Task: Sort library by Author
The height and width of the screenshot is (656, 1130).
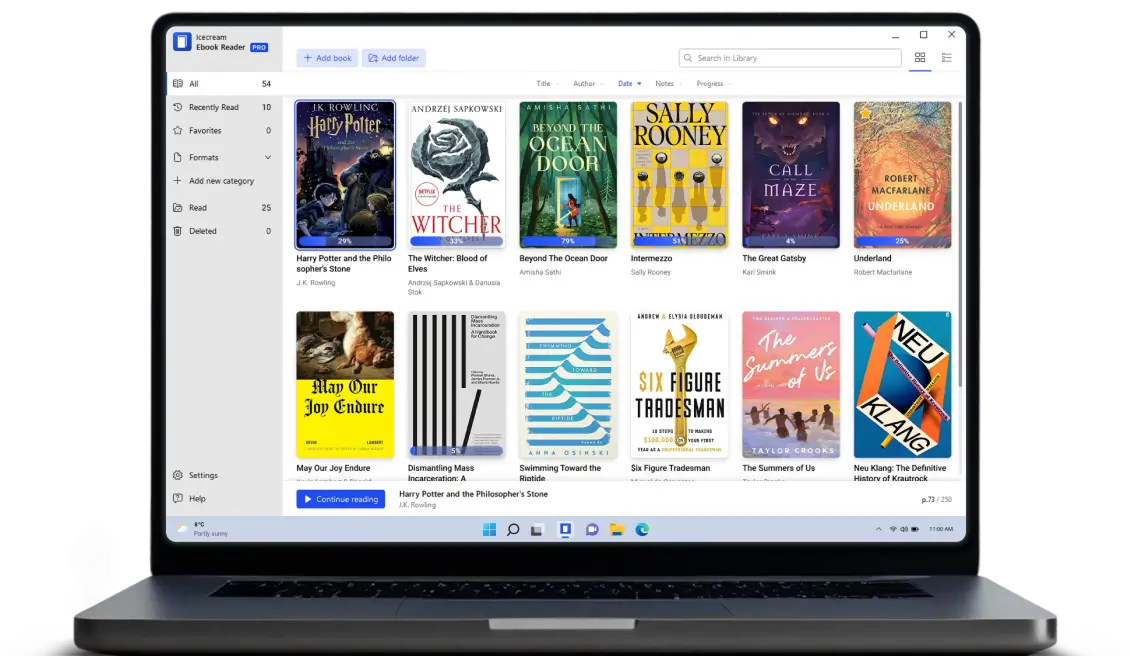Action: 587,84
